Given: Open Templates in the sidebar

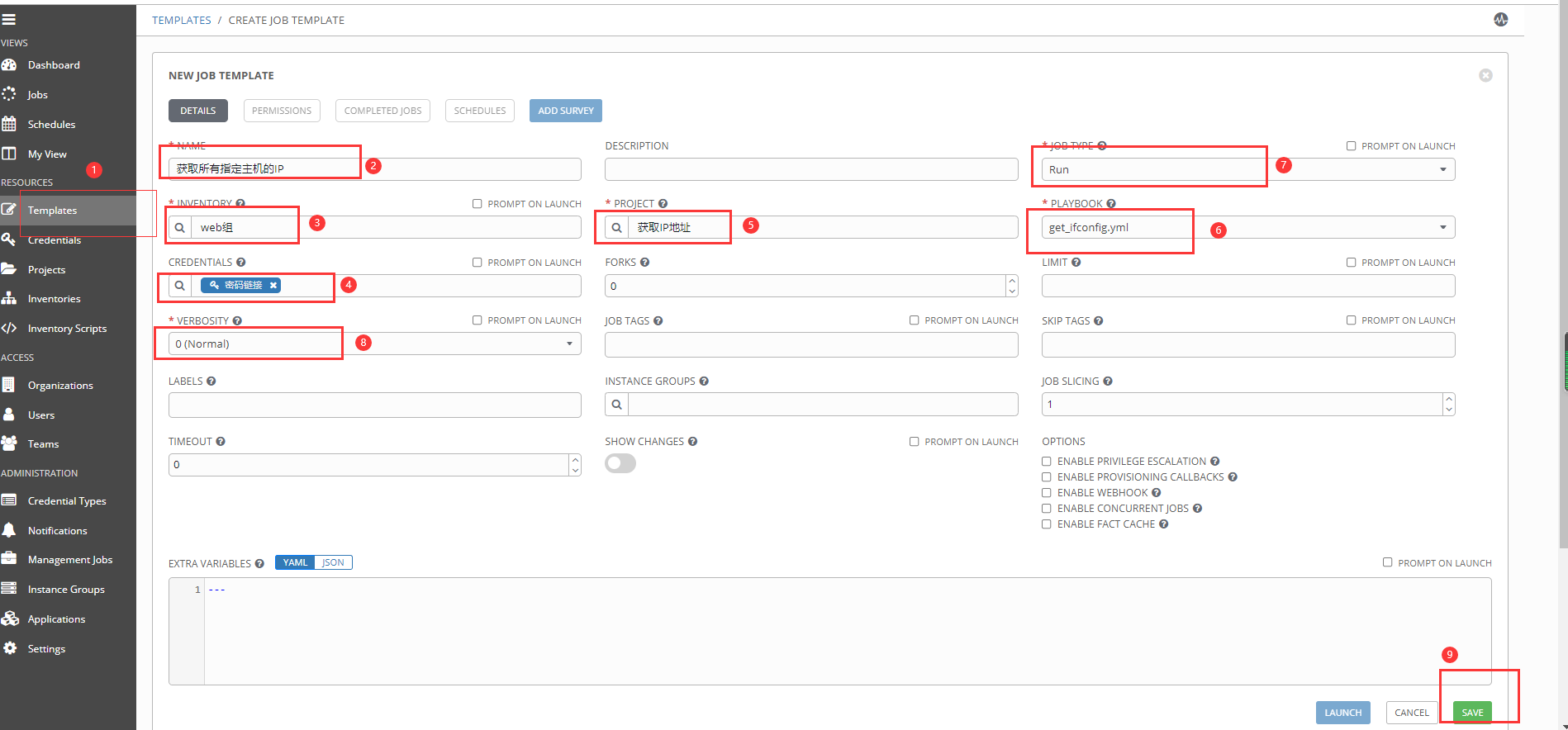Looking at the screenshot, I should tap(68, 210).
